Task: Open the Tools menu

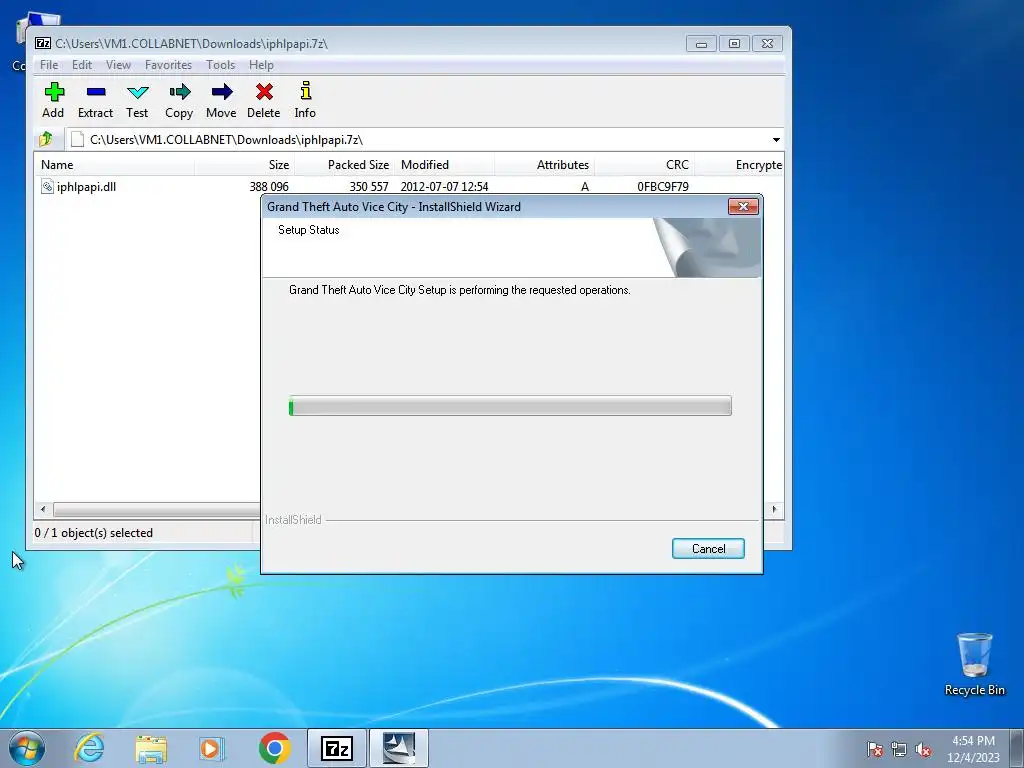Action: click(220, 65)
